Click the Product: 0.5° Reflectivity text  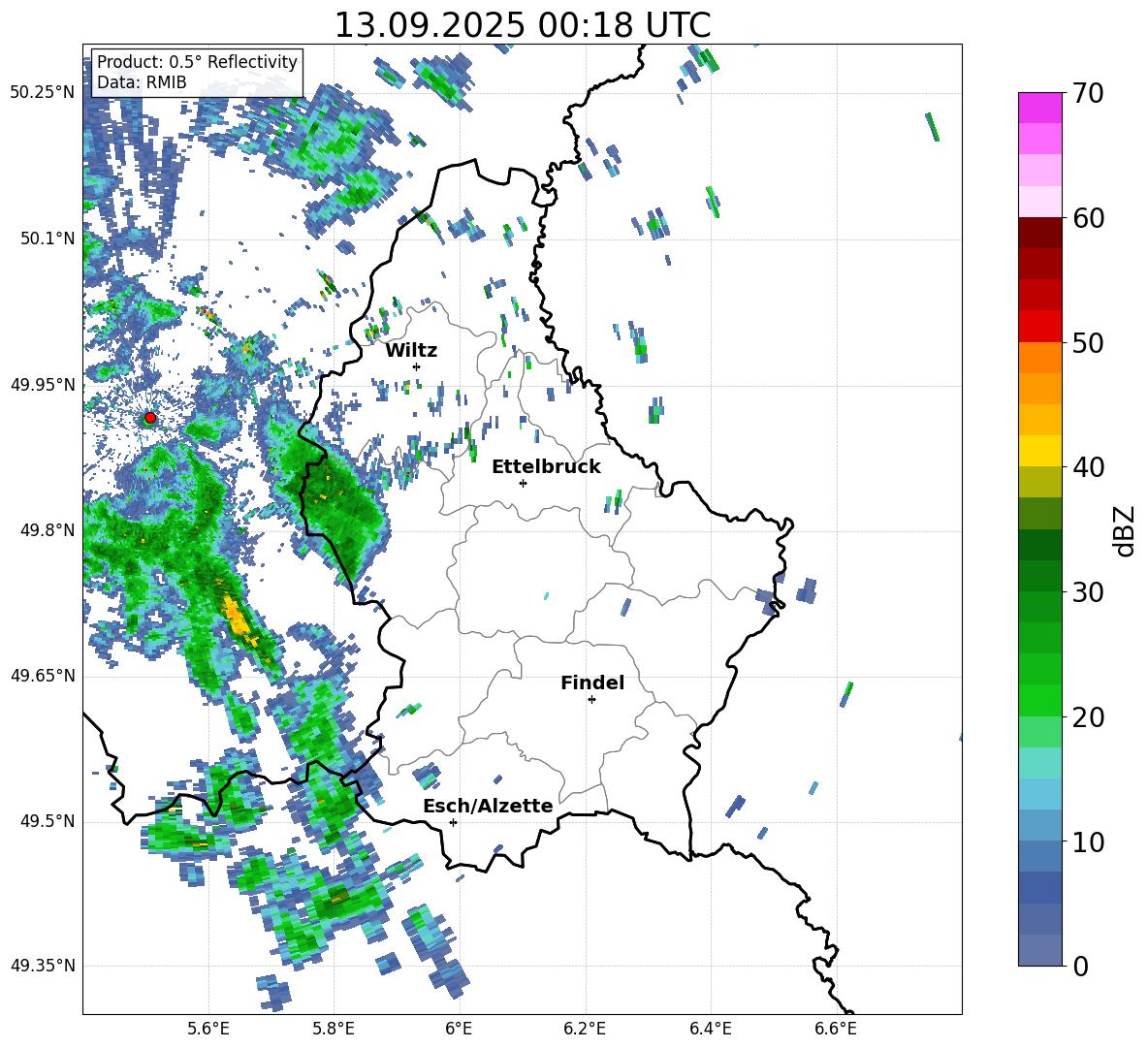point(197,62)
